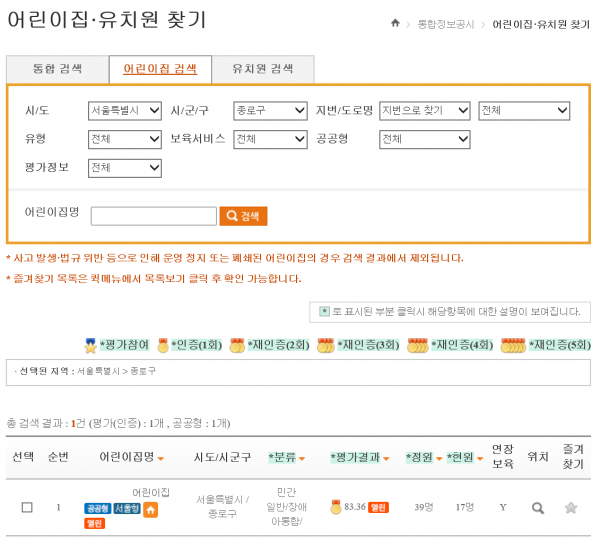Click the 어린이집명 text input field

153,216
